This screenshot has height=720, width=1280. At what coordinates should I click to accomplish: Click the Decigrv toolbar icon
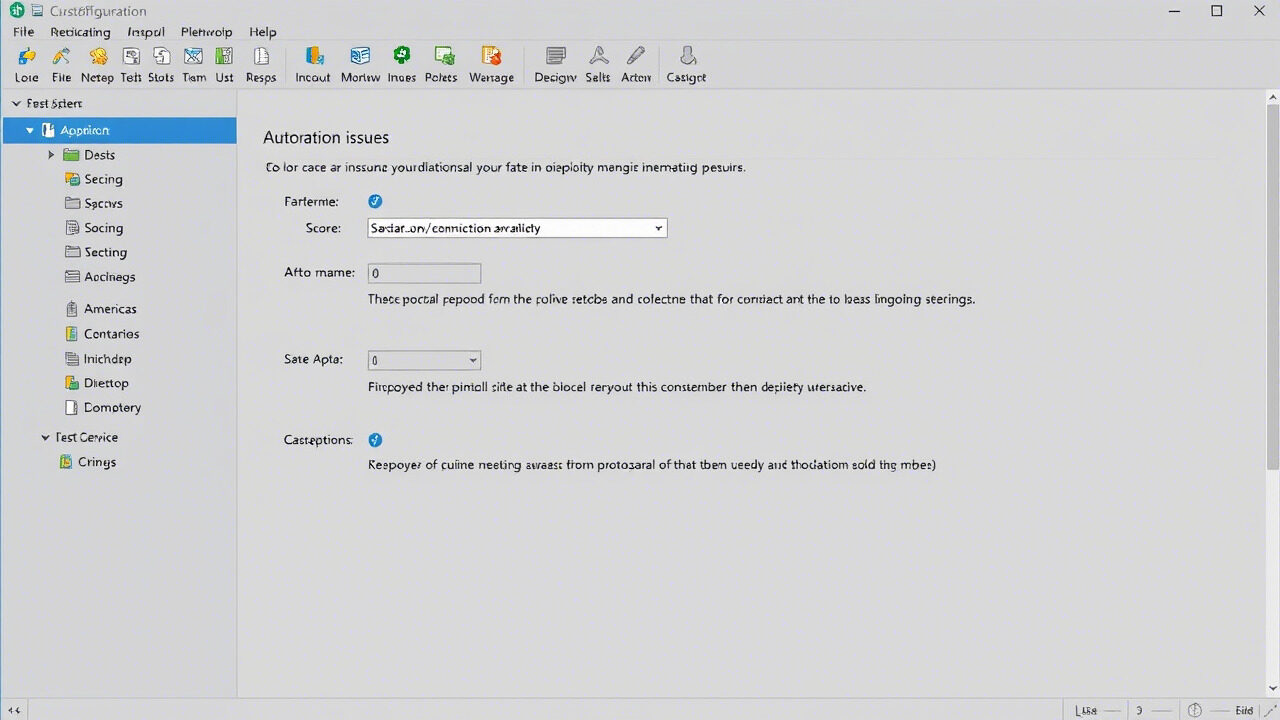556,57
